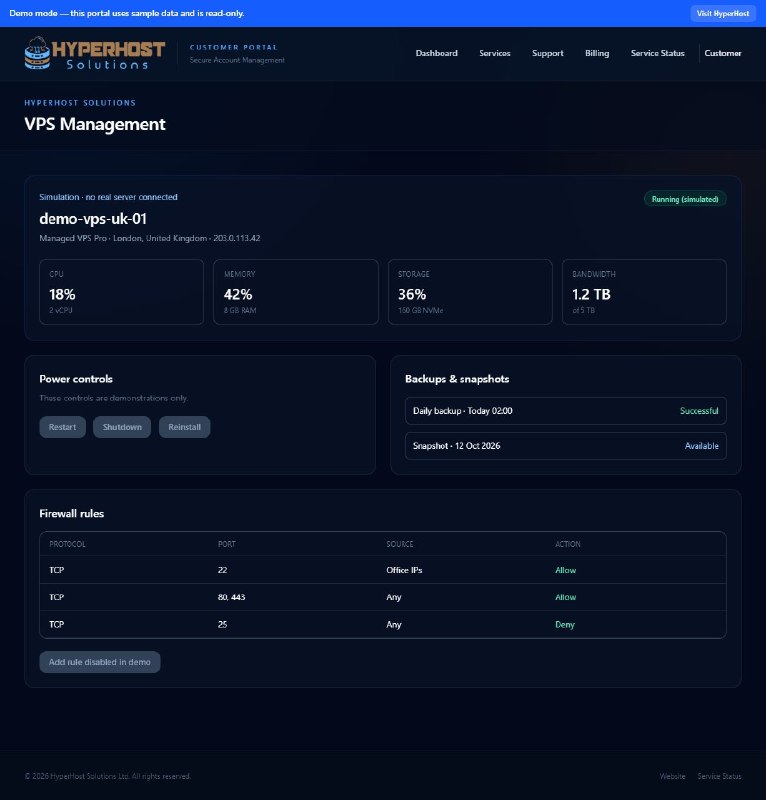Open Service Status in top navigation
Screen dimensions: 766x800
(657, 53)
